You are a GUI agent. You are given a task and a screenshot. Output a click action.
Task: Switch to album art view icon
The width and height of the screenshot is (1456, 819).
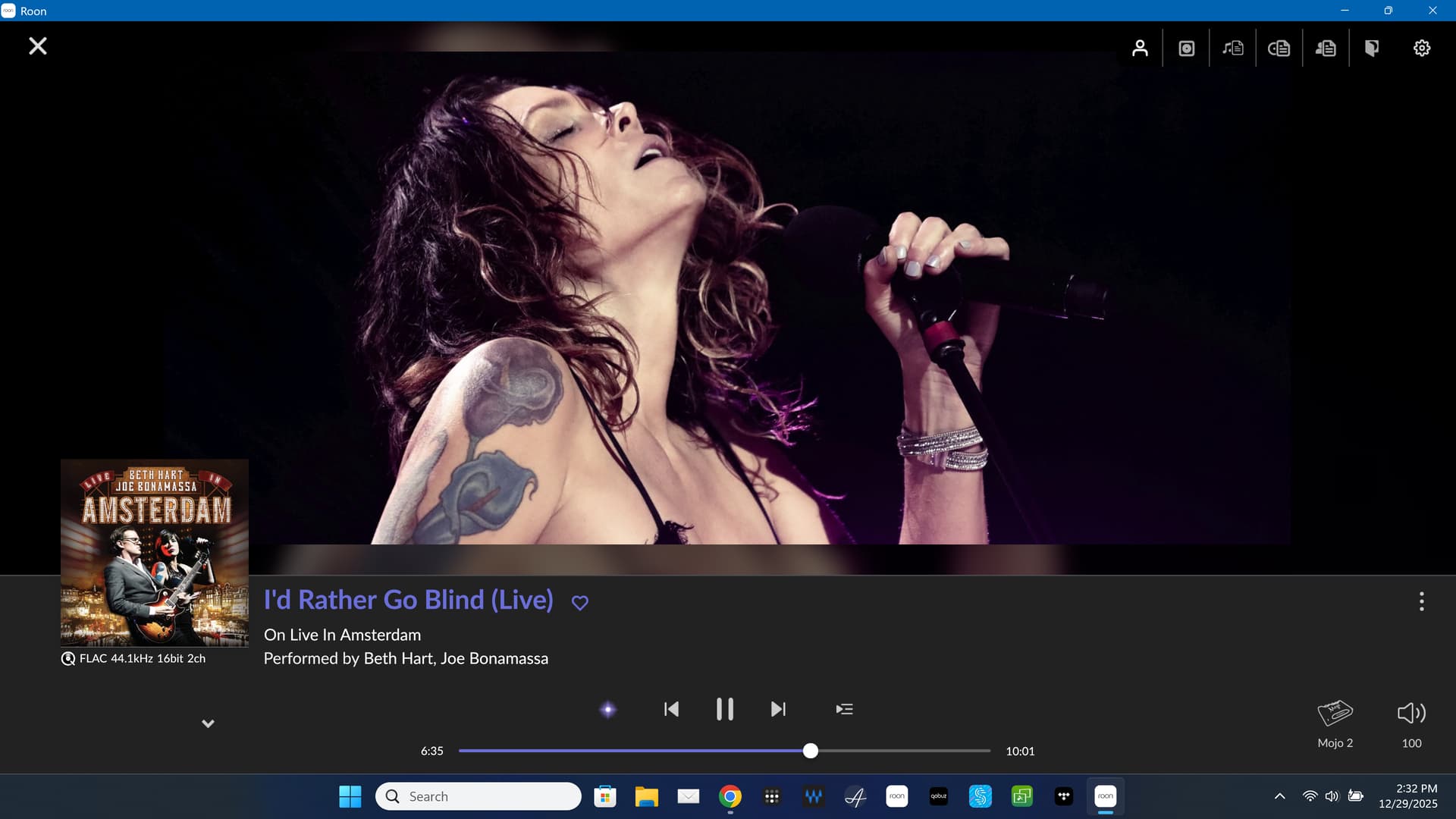click(x=1186, y=49)
